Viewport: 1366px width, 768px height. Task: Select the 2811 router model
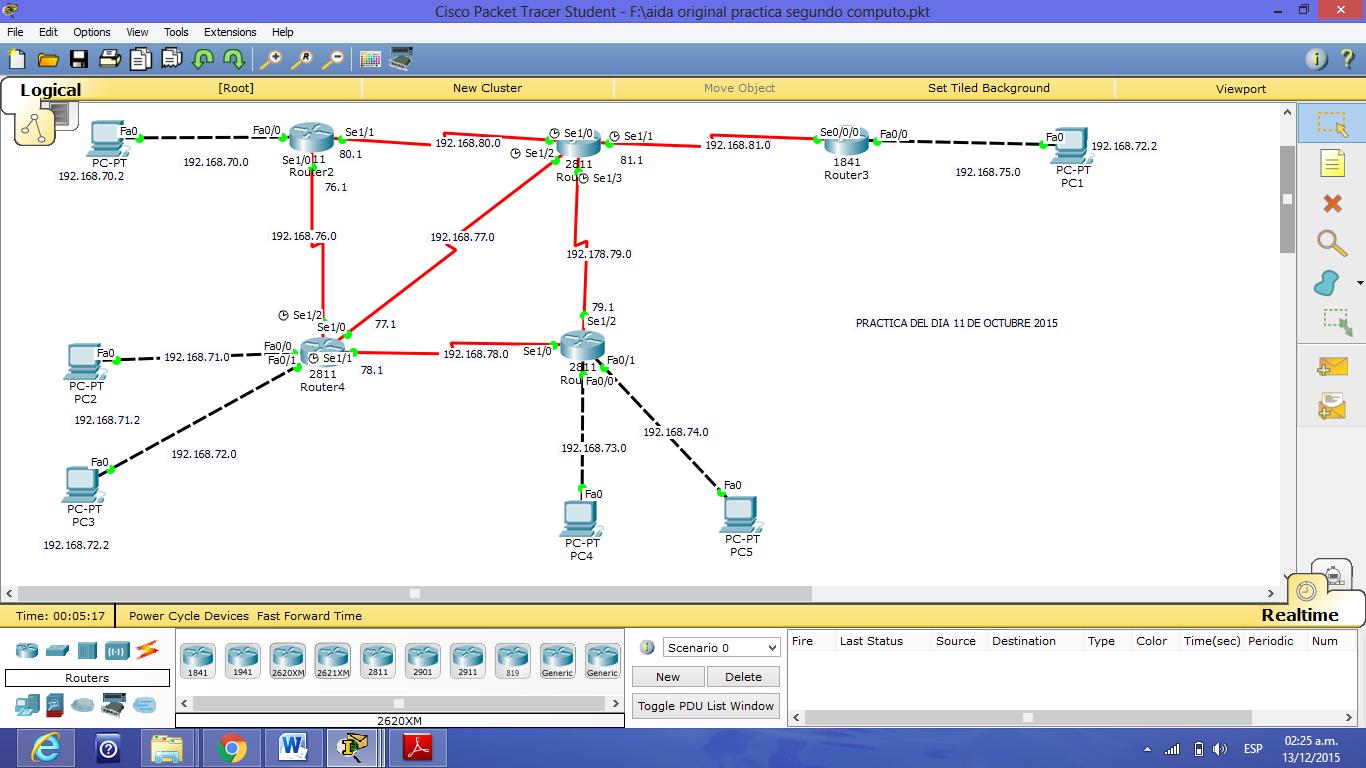(377, 660)
